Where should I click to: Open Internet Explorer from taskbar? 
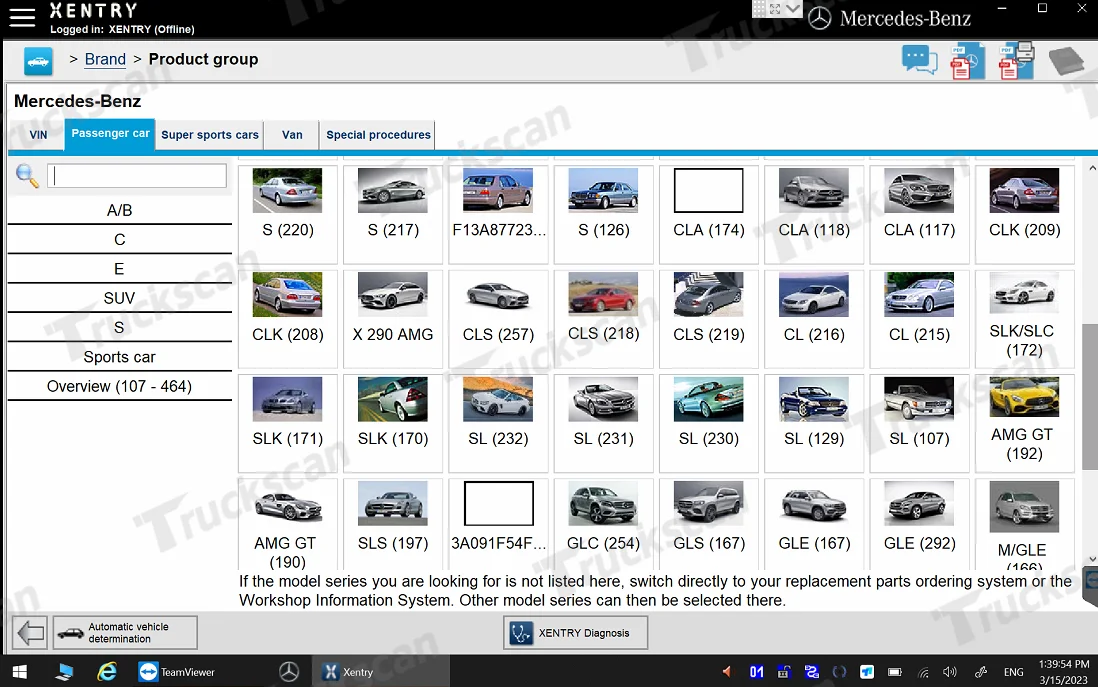(x=106, y=672)
